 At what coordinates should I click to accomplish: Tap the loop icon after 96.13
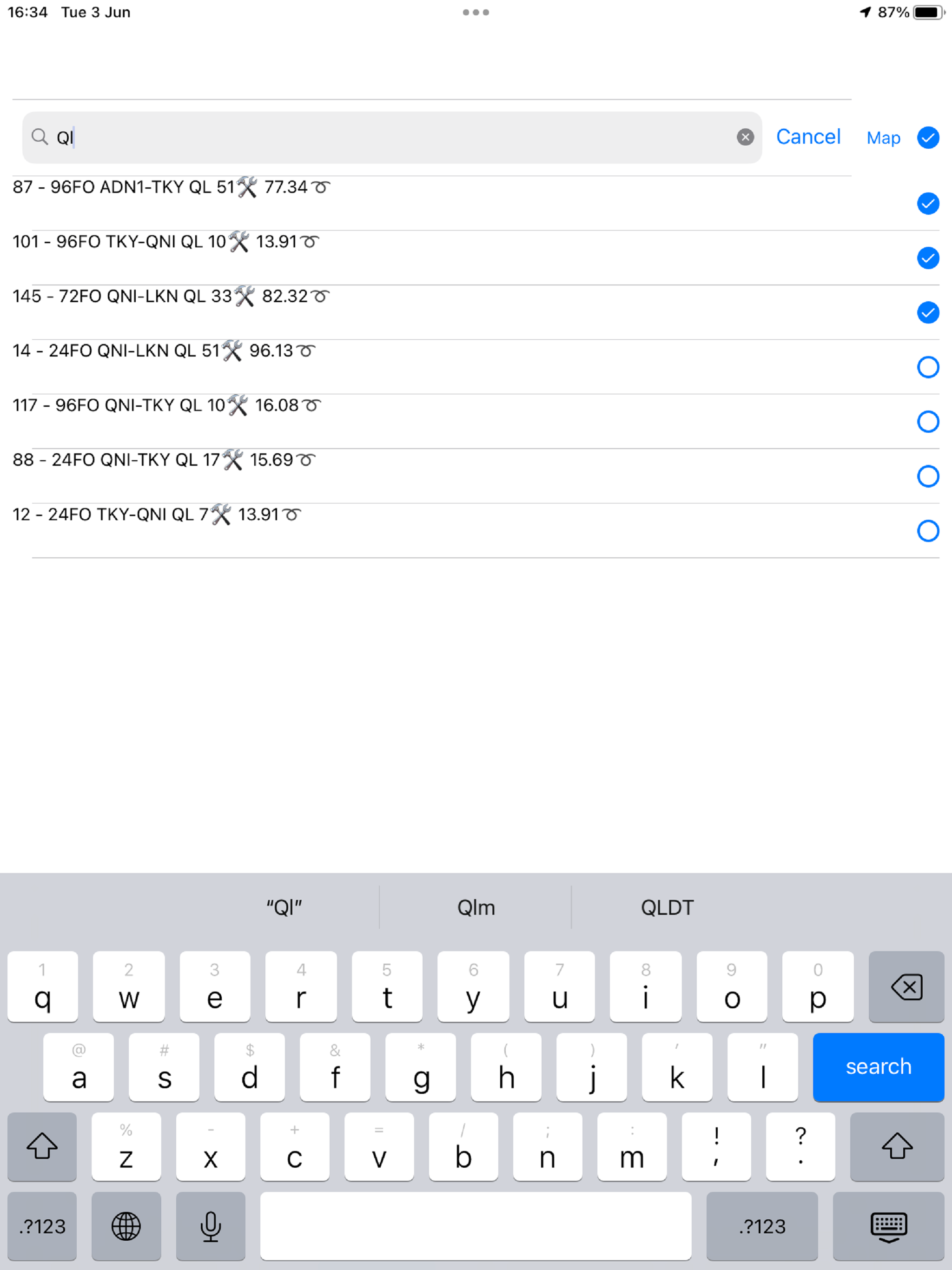point(305,351)
